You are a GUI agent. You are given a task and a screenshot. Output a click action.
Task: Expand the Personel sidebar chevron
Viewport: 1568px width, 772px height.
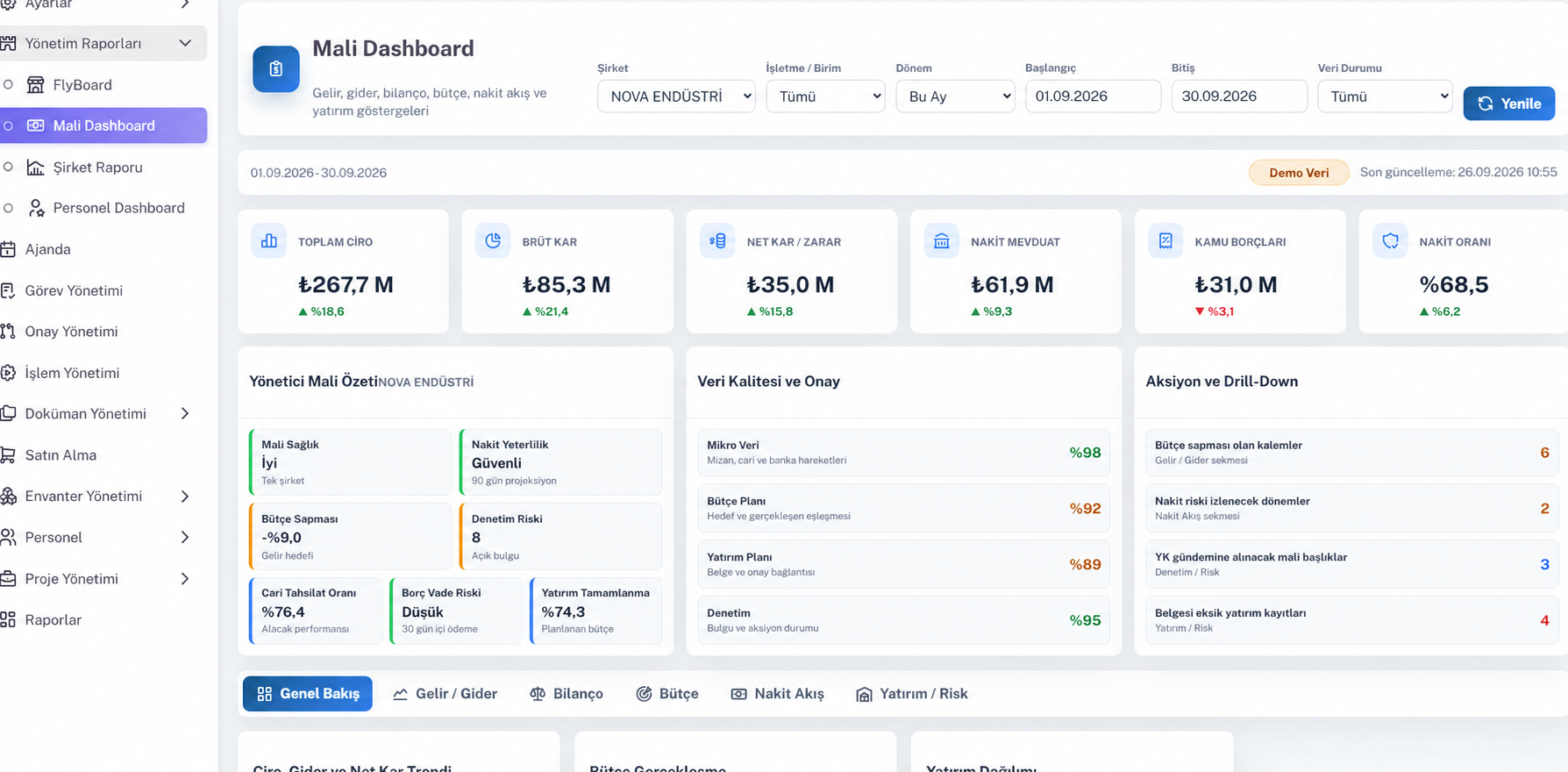pyautogui.click(x=185, y=537)
